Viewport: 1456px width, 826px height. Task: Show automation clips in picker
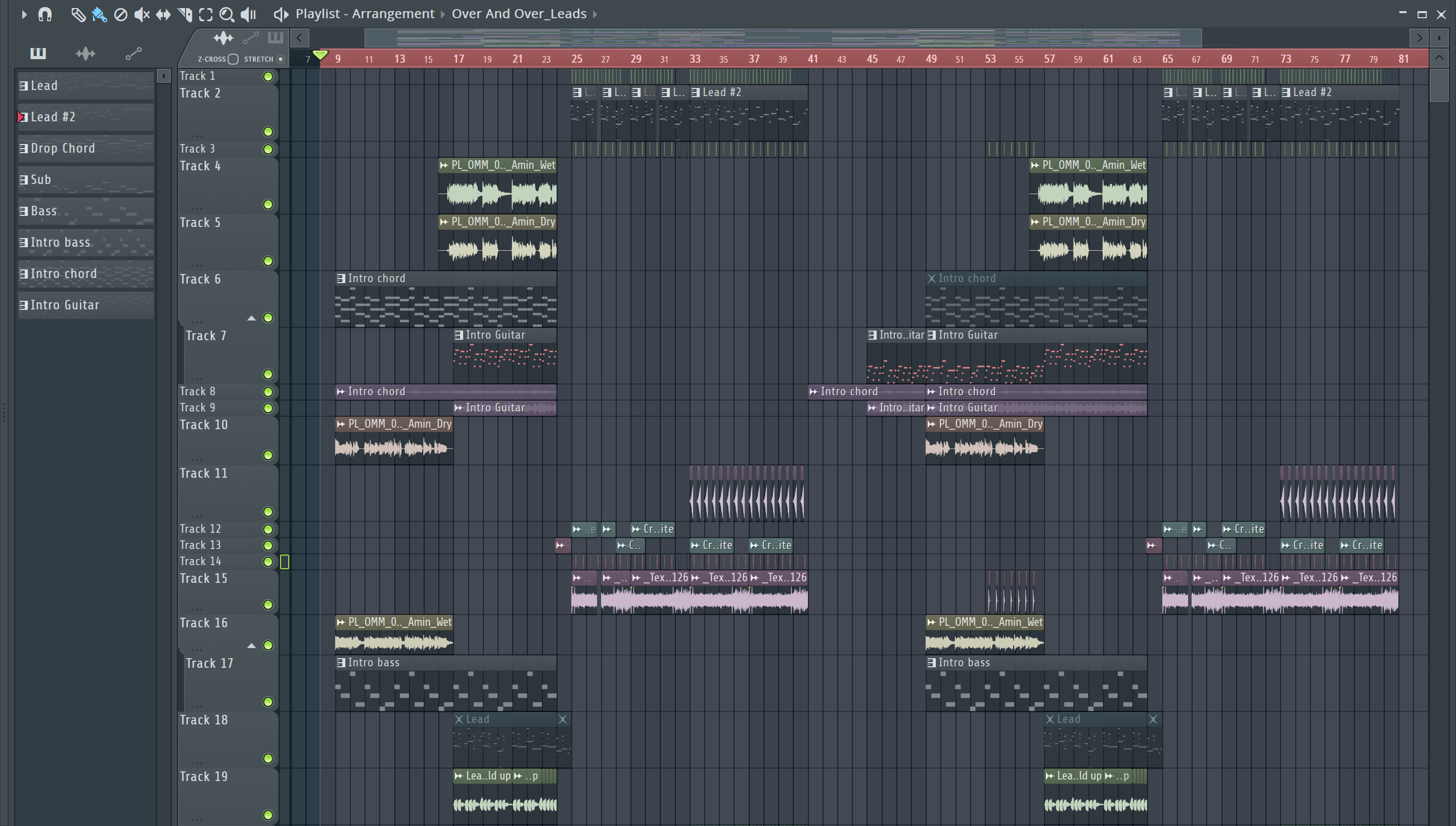(133, 53)
